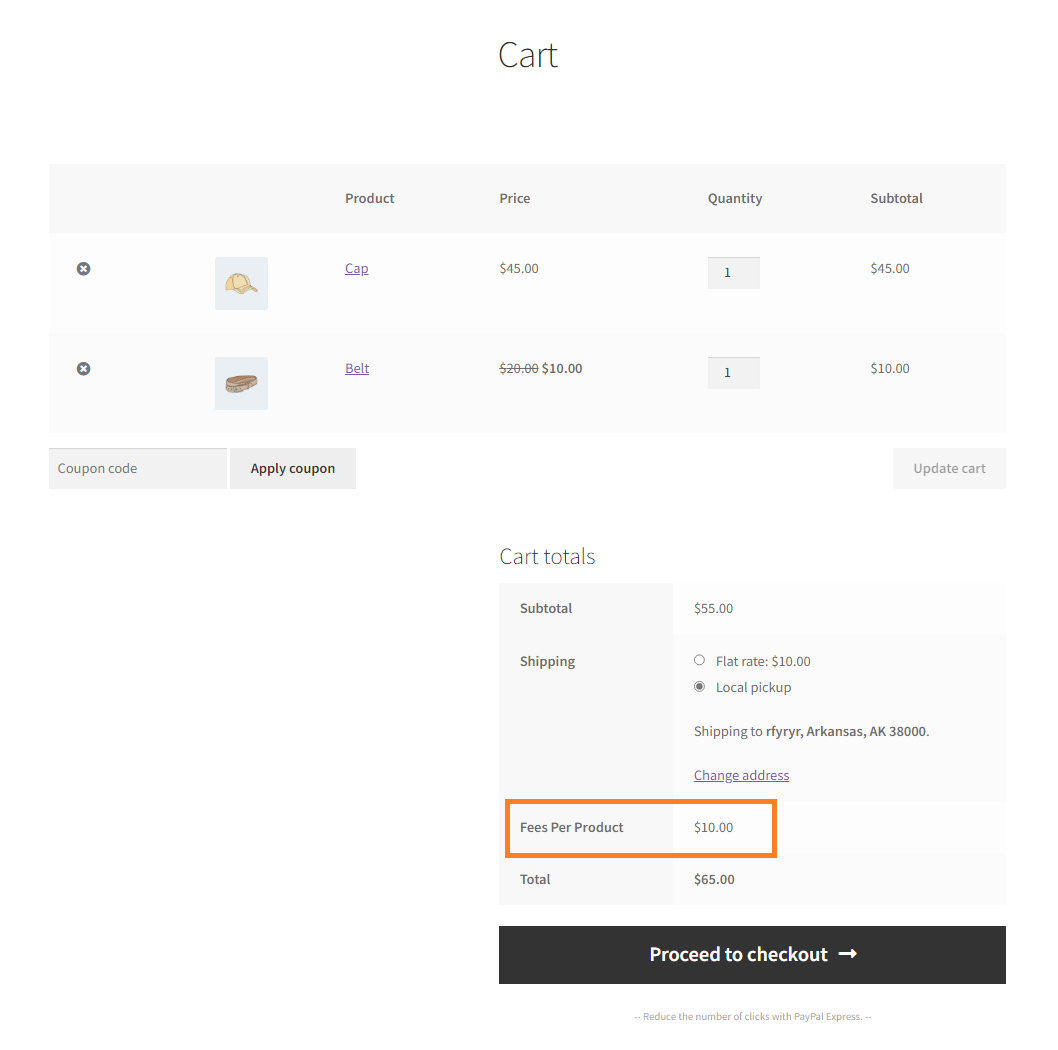Open the Change address link

point(742,775)
